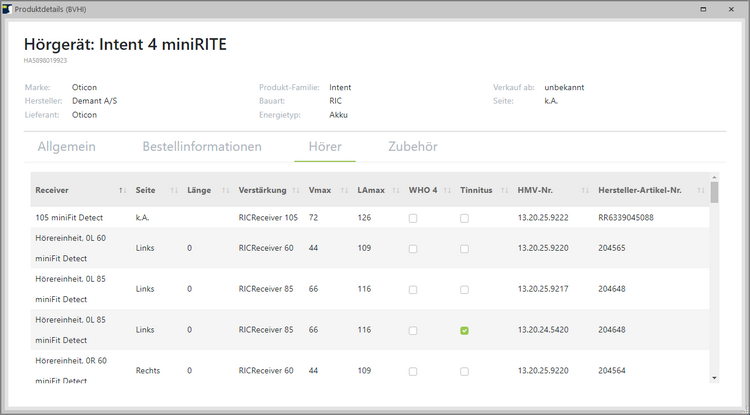Tick Tinnitus checkbox in row 204565
This screenshot has width=750, height=415.
point(464,249)
